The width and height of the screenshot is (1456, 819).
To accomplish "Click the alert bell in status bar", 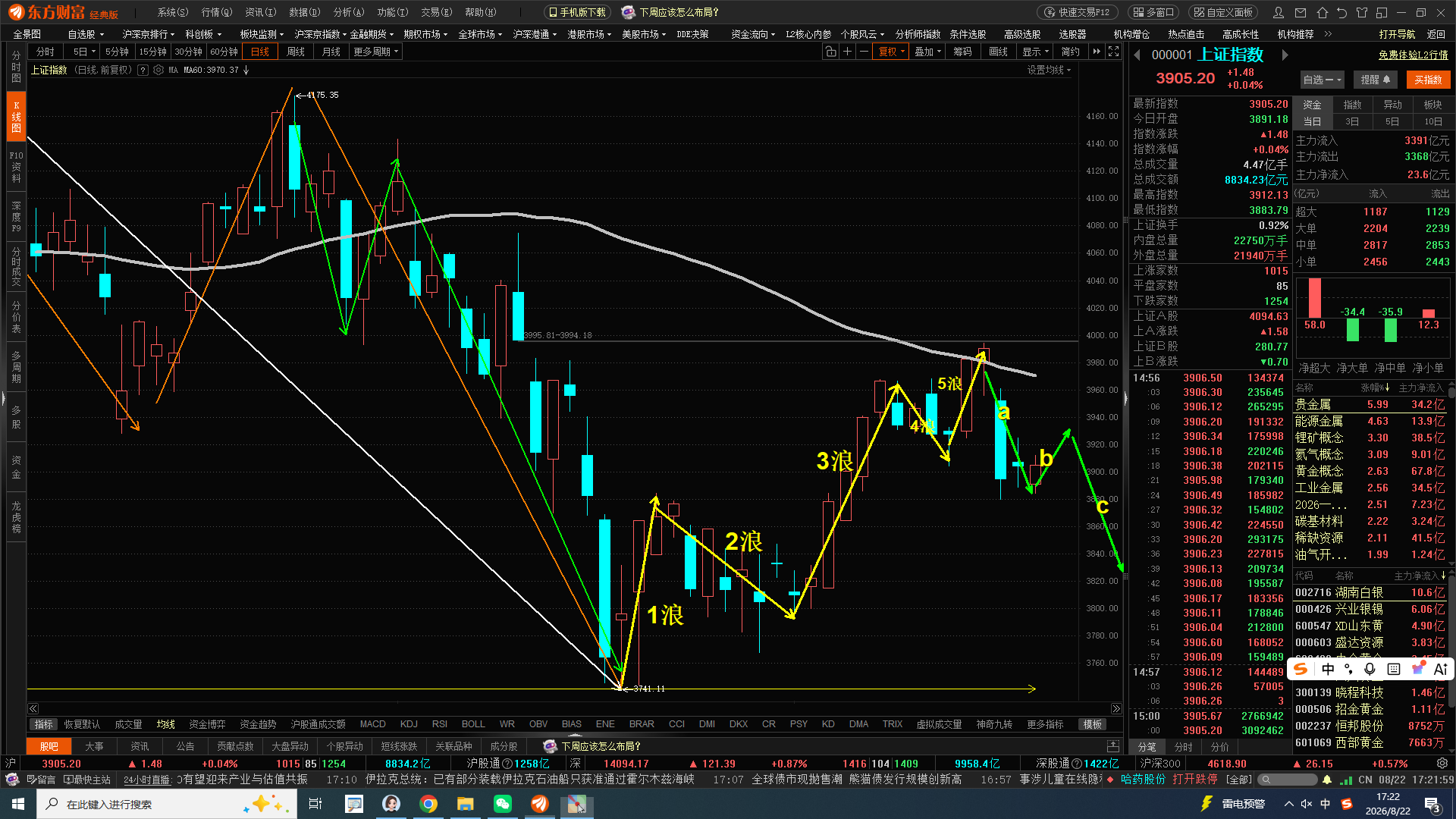I will point(1327,780).
